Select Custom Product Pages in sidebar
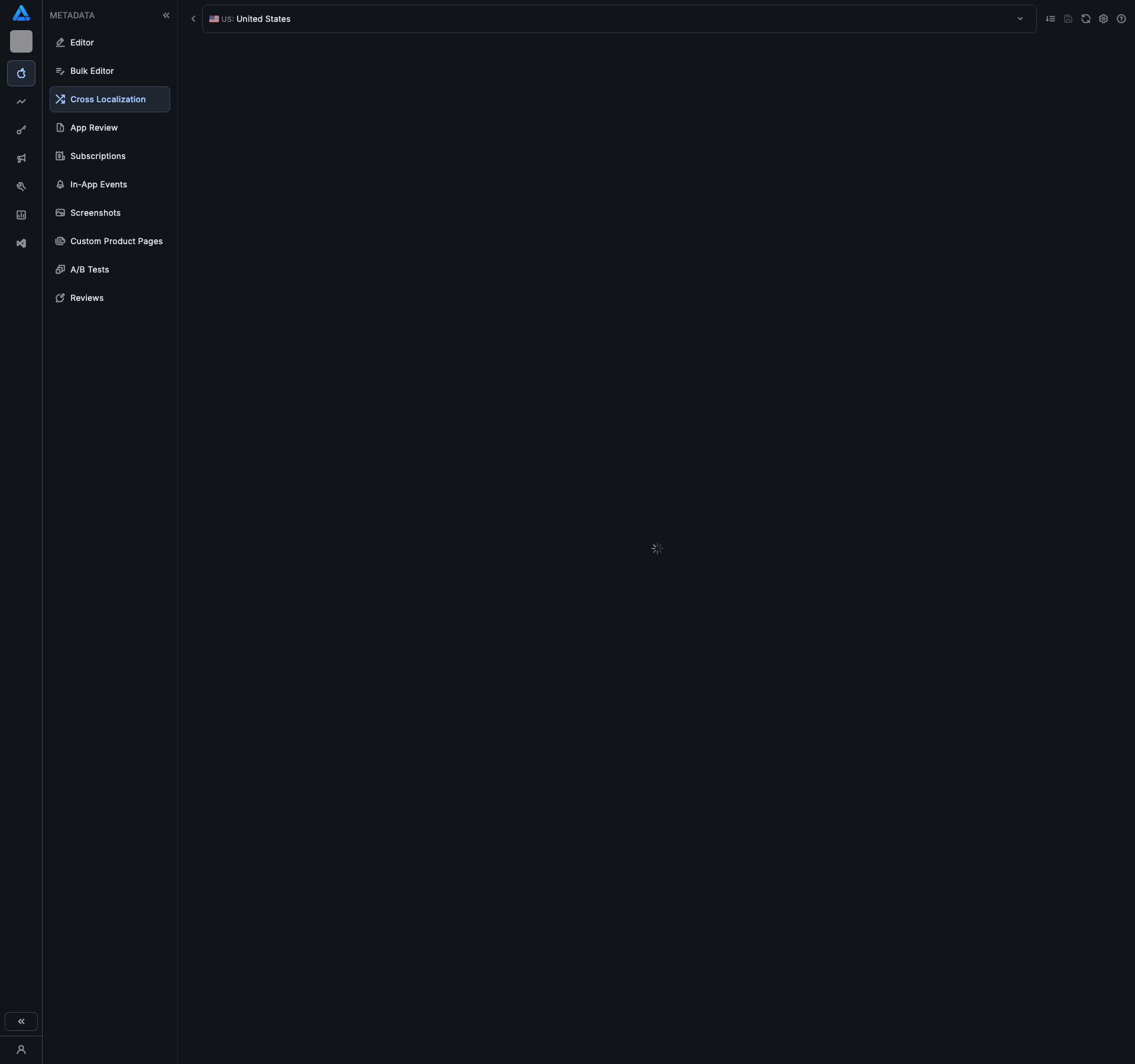This screenshot has width=1135, height=1064. [116, 241]
